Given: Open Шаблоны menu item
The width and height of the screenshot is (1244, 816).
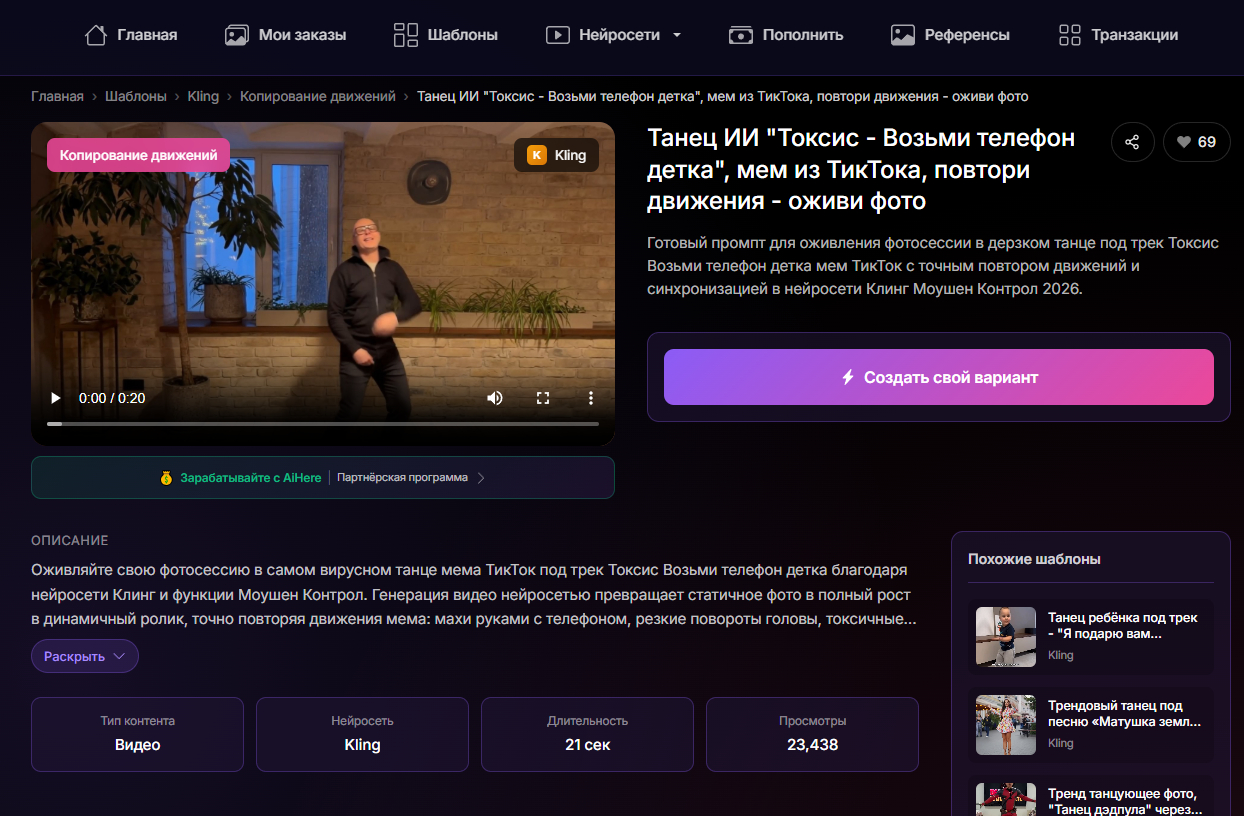Looking at the screenshot, I should [446, 35].
